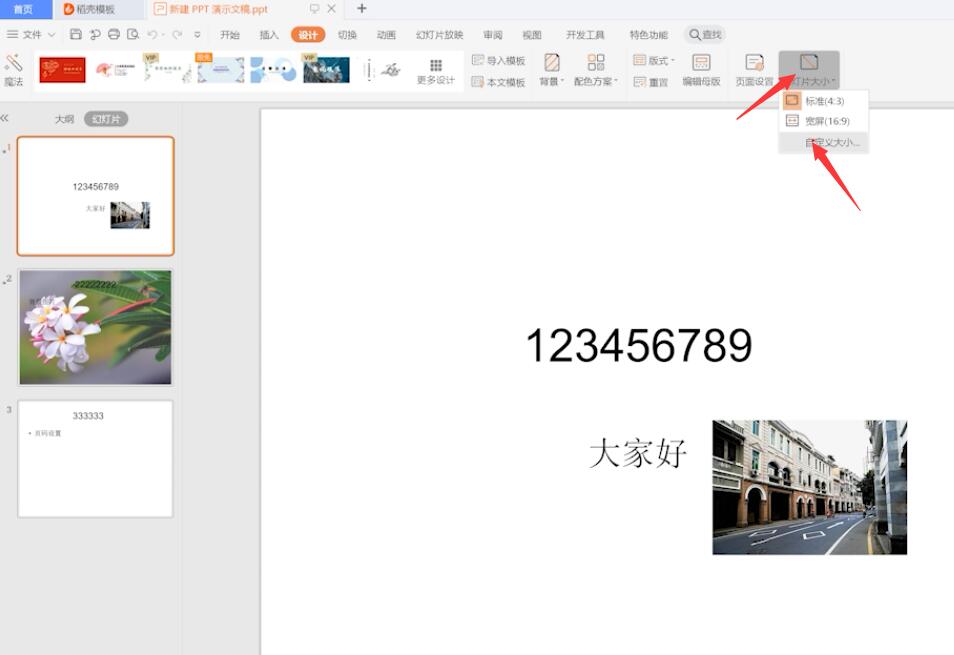Click the 幻灯片大小 slide size button
This screenshot has height=655, width=954.
[x=809, y=70]
